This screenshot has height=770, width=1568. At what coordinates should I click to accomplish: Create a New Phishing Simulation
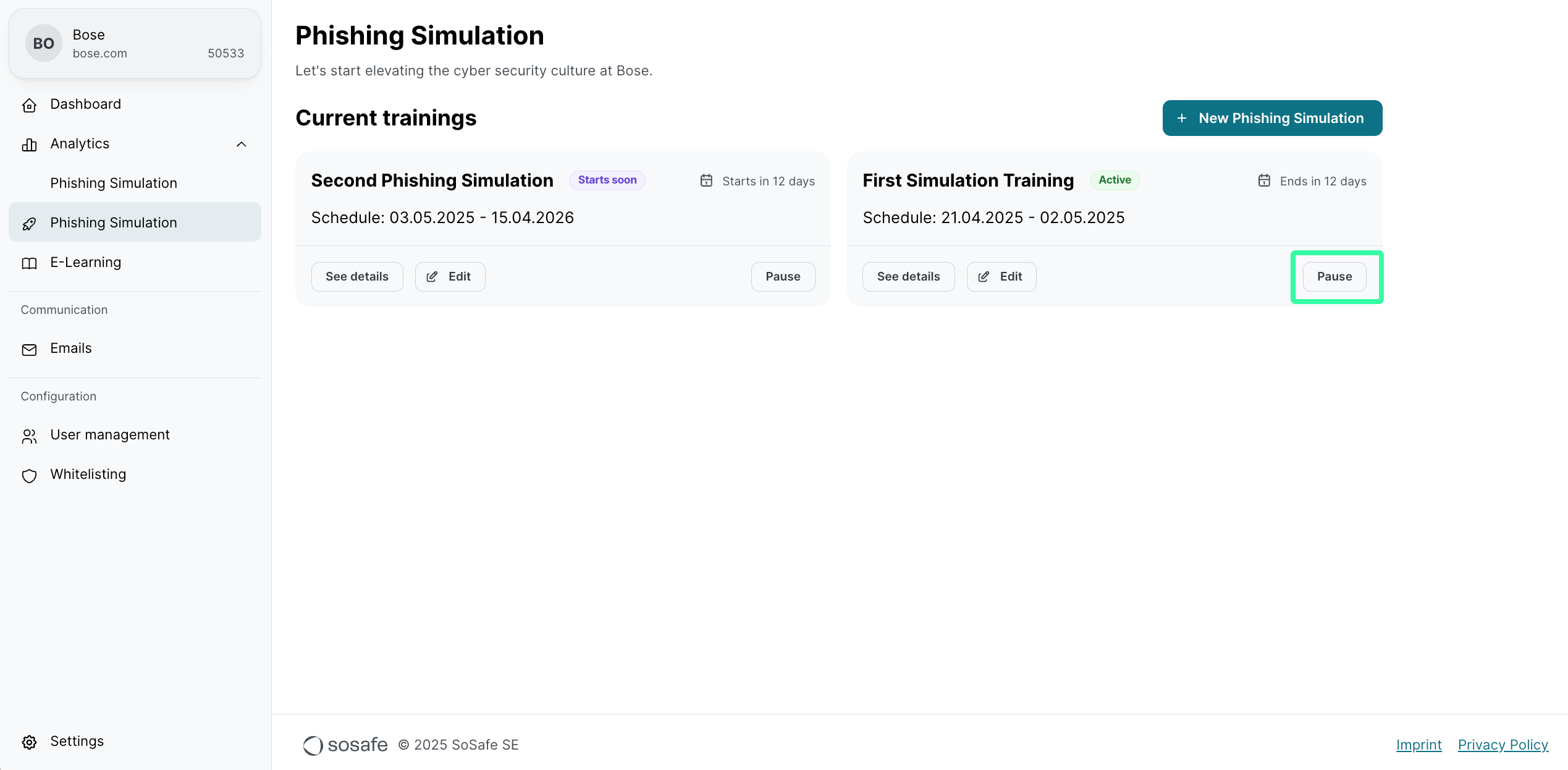click(x=1271, y=118)
